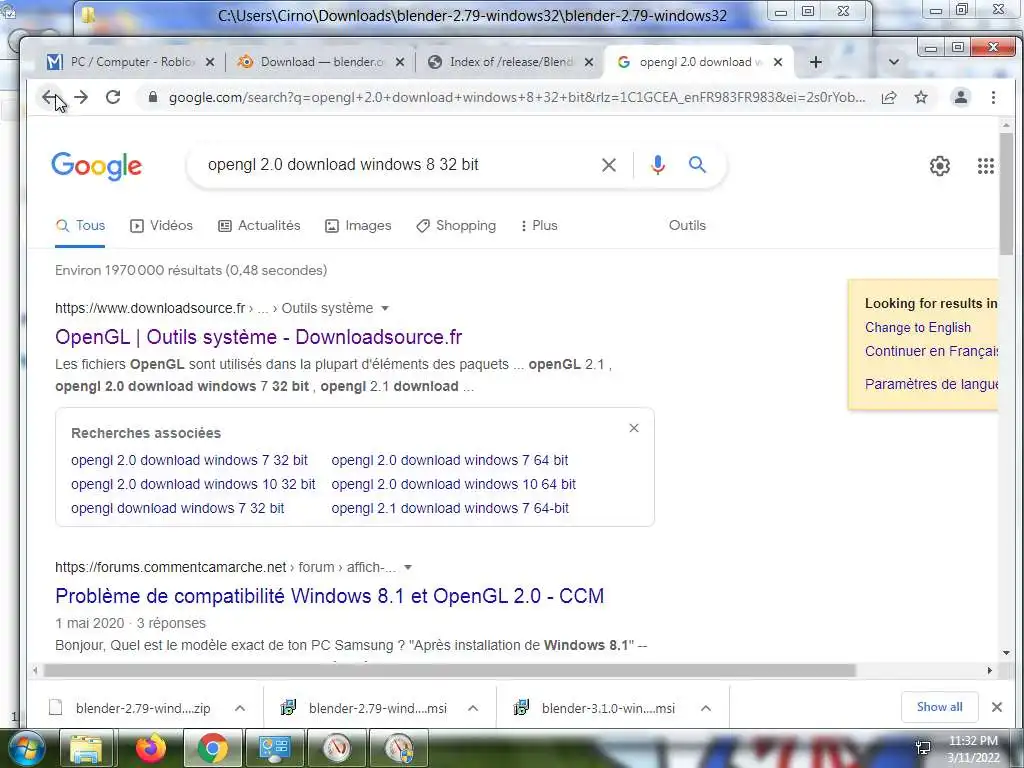Show all downloads
Image resolution: width=1024 pixels, height=768 pixels.
coord(939,707)
